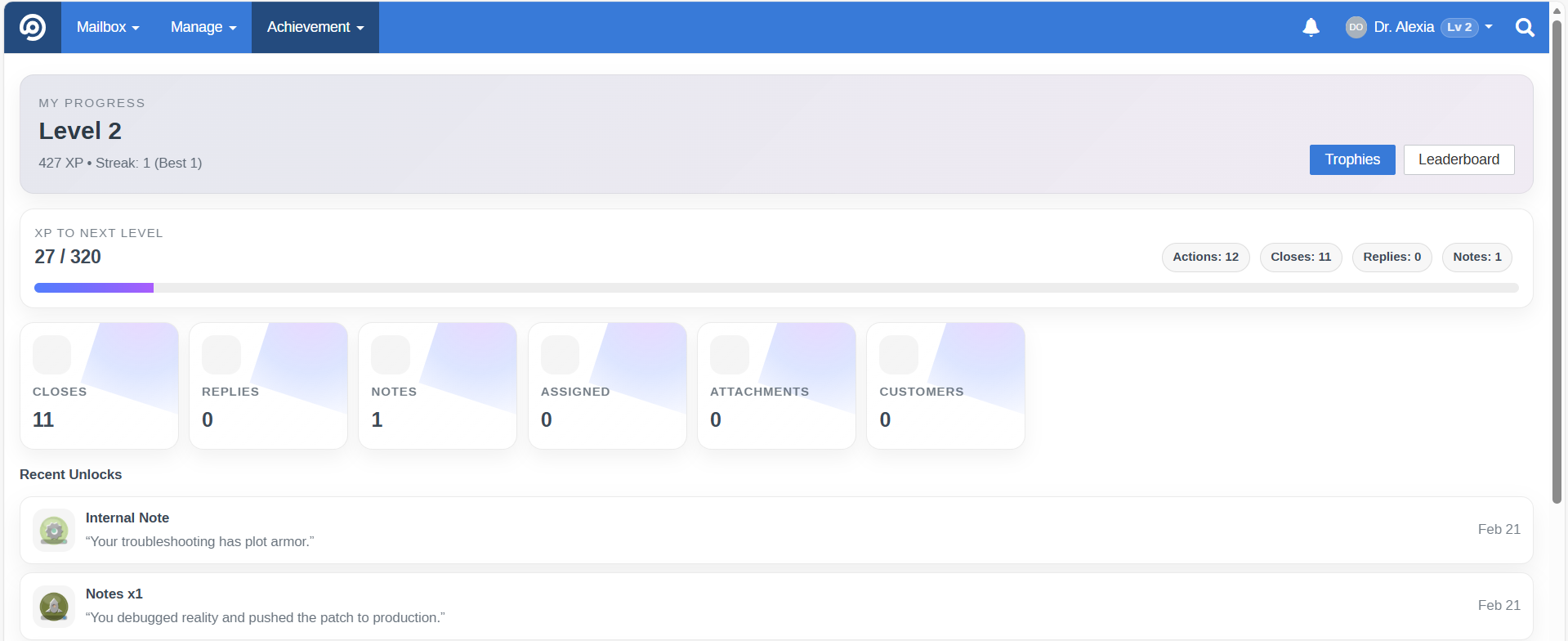Open the Leaderboard page

1459,159
